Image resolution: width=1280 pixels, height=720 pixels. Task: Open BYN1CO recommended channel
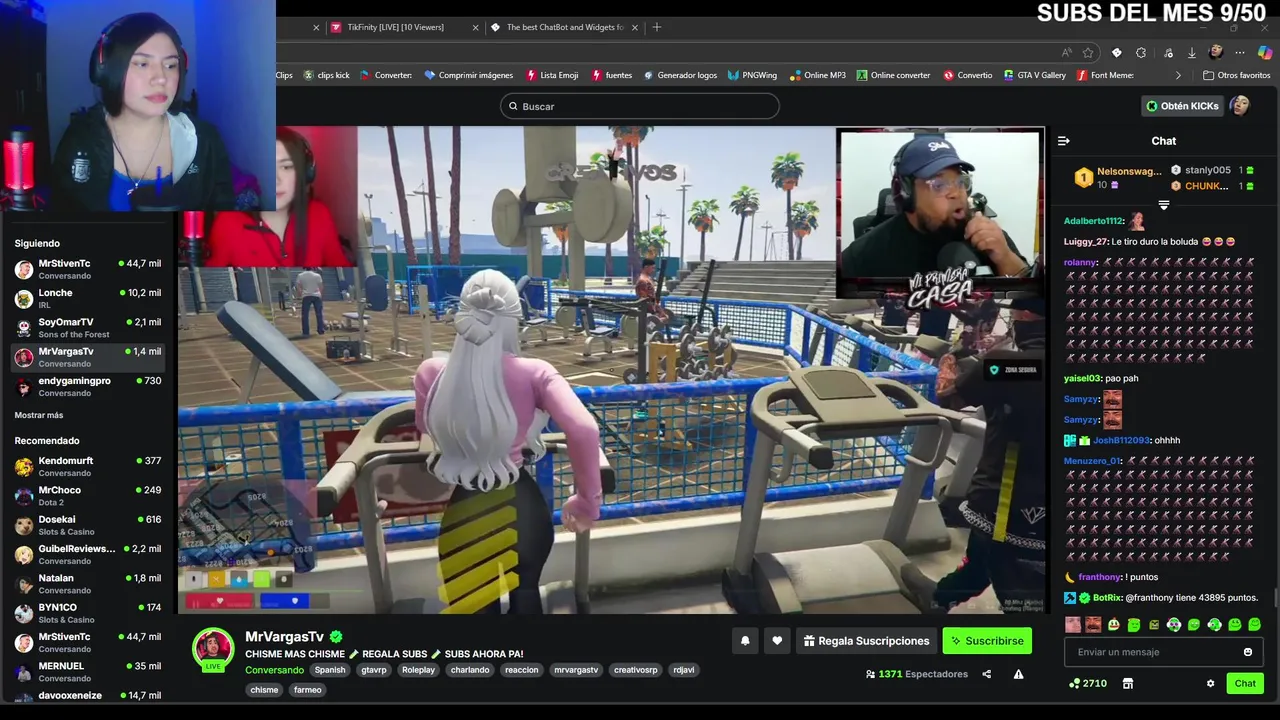87,612
